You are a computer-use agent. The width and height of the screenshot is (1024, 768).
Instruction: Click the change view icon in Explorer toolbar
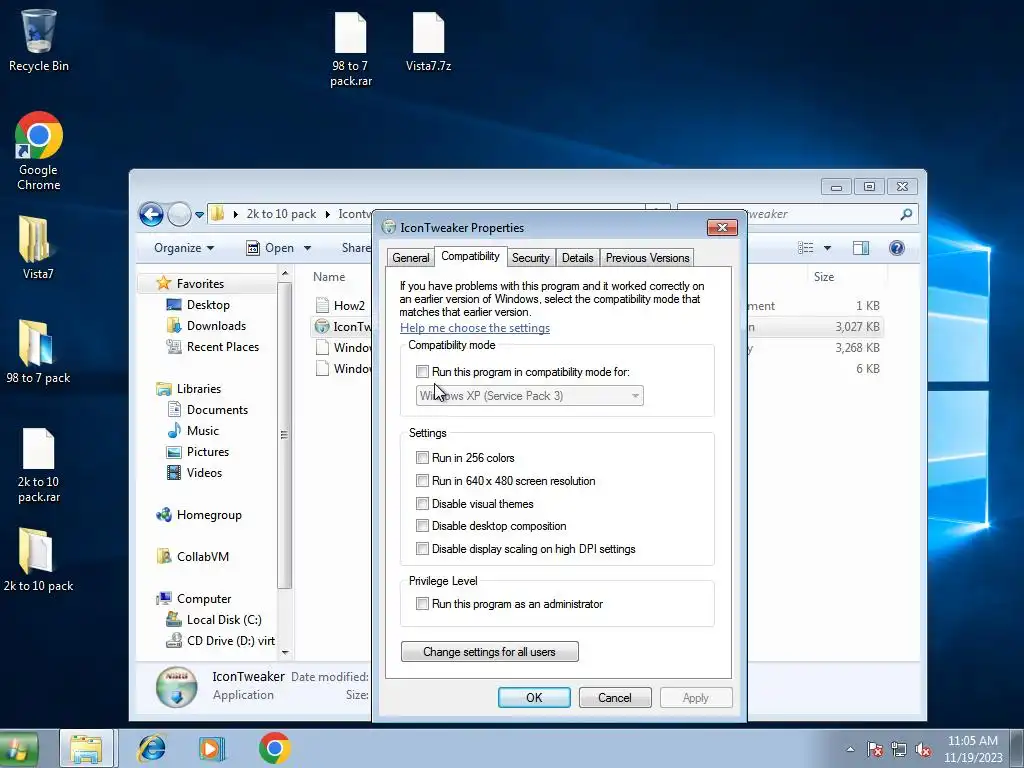pyautogui.click(x=806, y=248)
